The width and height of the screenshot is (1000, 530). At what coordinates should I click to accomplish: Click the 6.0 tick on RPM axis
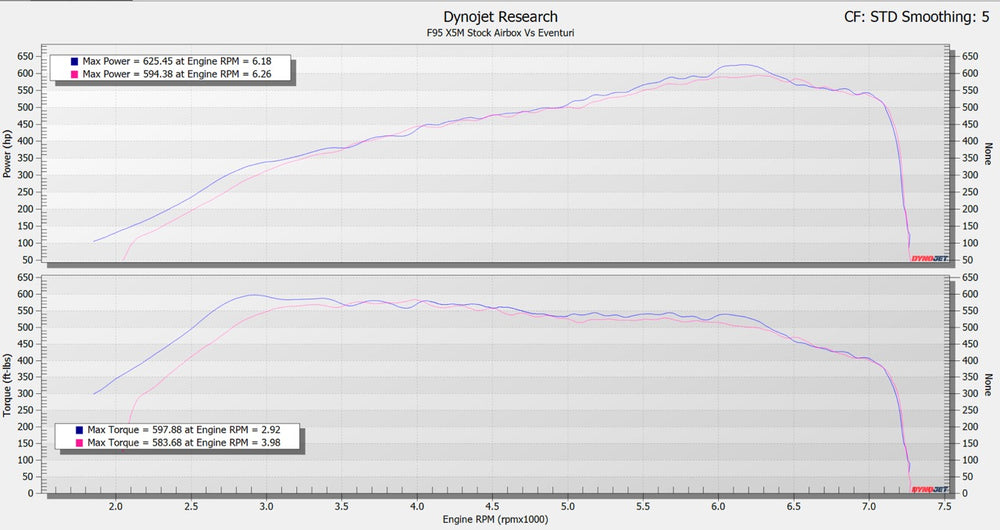point(718,507)
